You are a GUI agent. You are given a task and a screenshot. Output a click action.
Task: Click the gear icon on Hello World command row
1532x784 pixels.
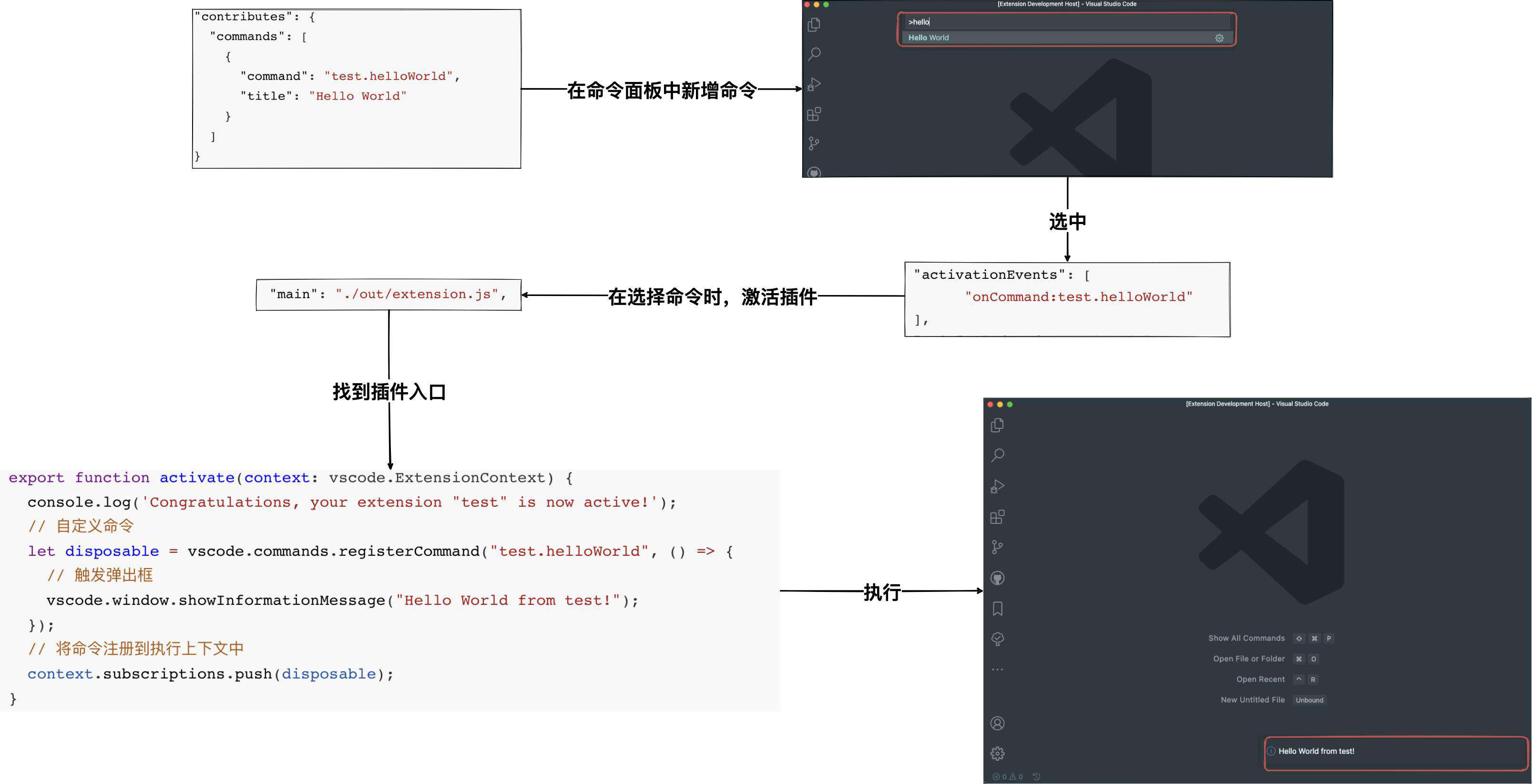coord(1219,38)
